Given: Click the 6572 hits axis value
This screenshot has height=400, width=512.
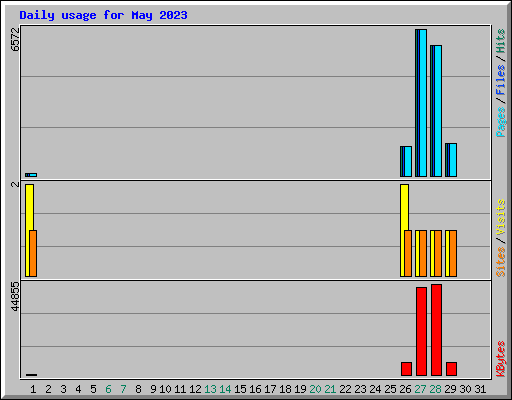Looking at the screenshot, I should (15, 39).
